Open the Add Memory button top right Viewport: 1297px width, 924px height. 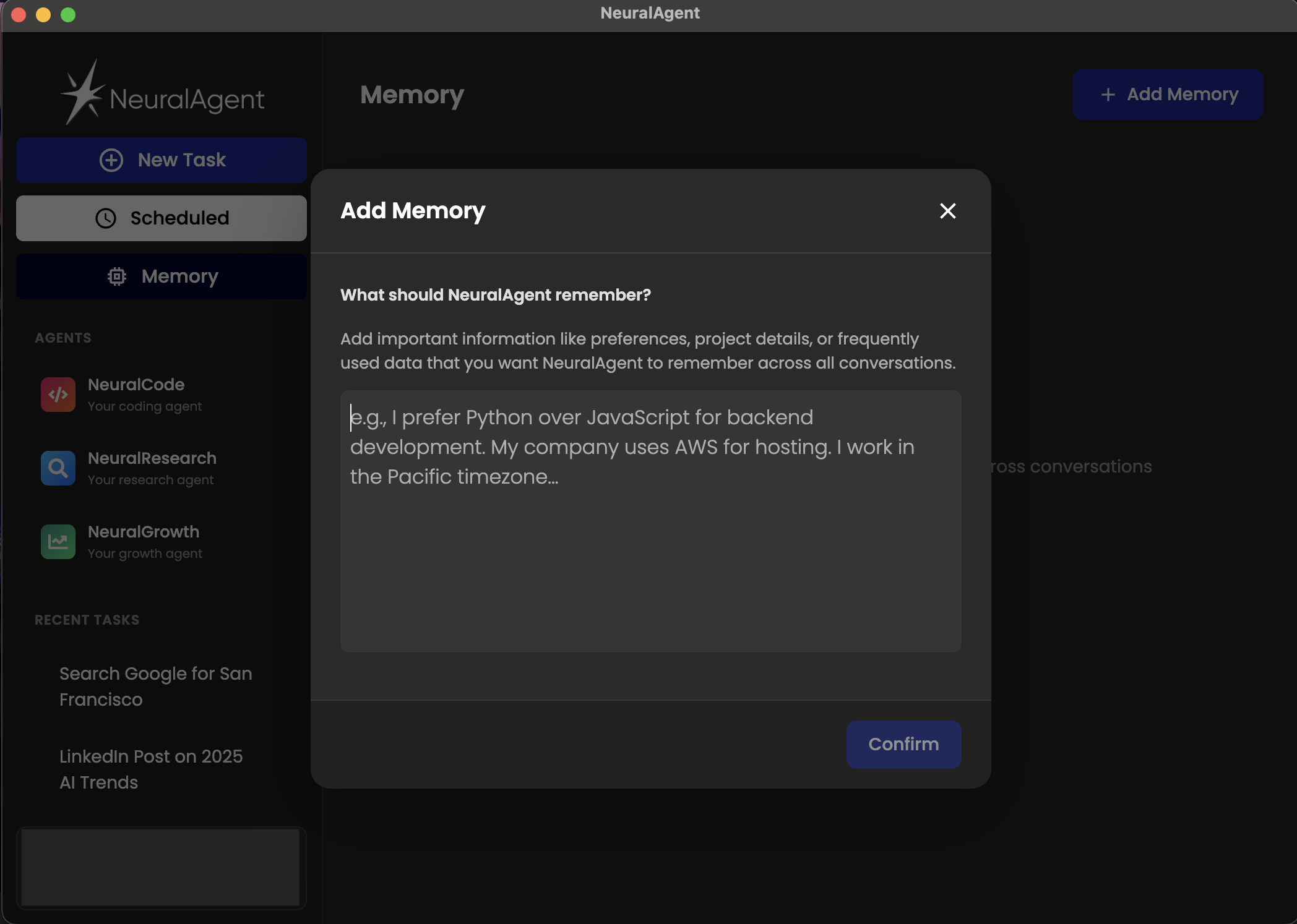click(x=1167, y=94)
